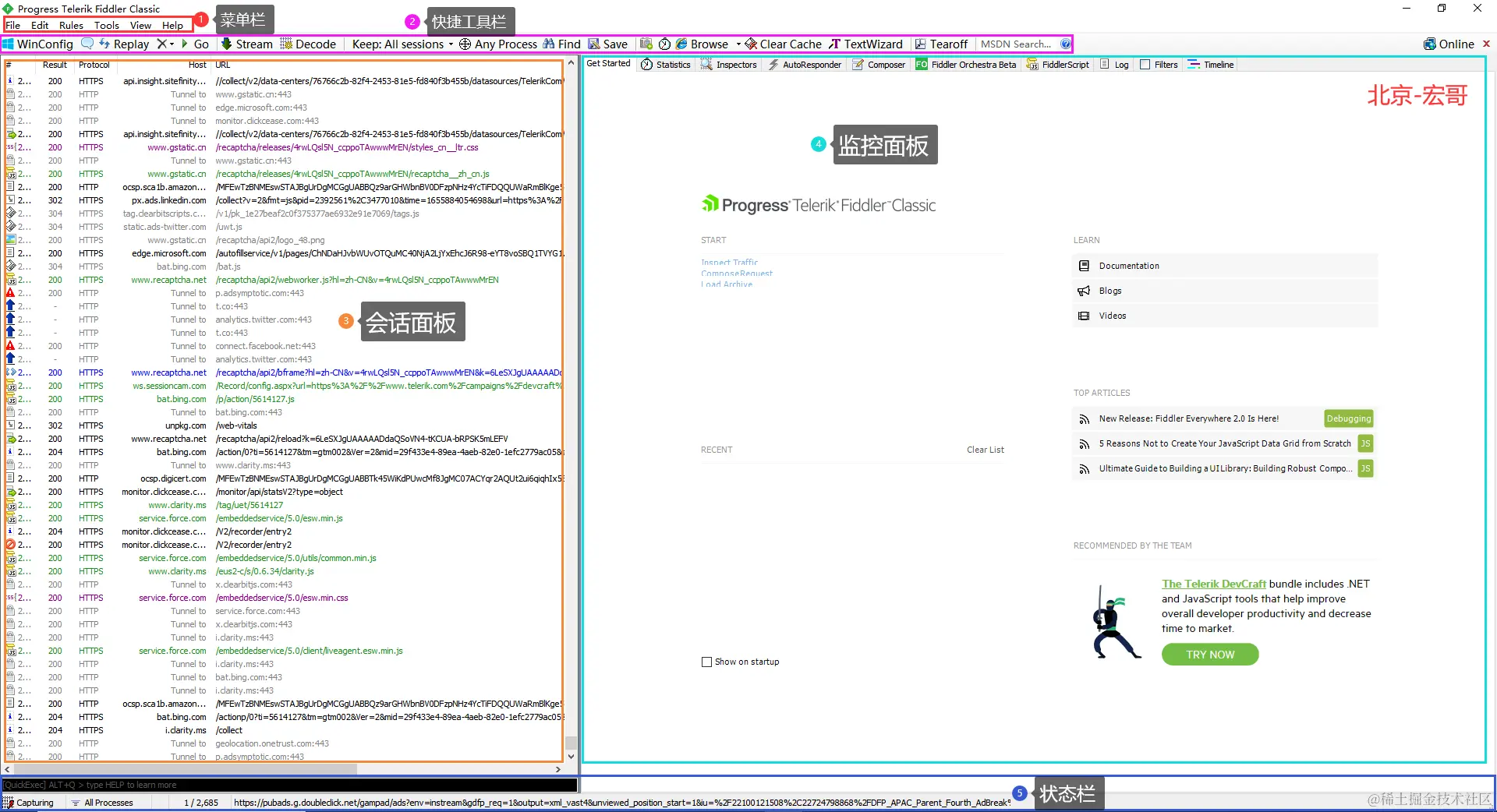Click the Online network status icon
Image resolution: width=1497 pixels, height=812 pixels.
pos(1430,44)
